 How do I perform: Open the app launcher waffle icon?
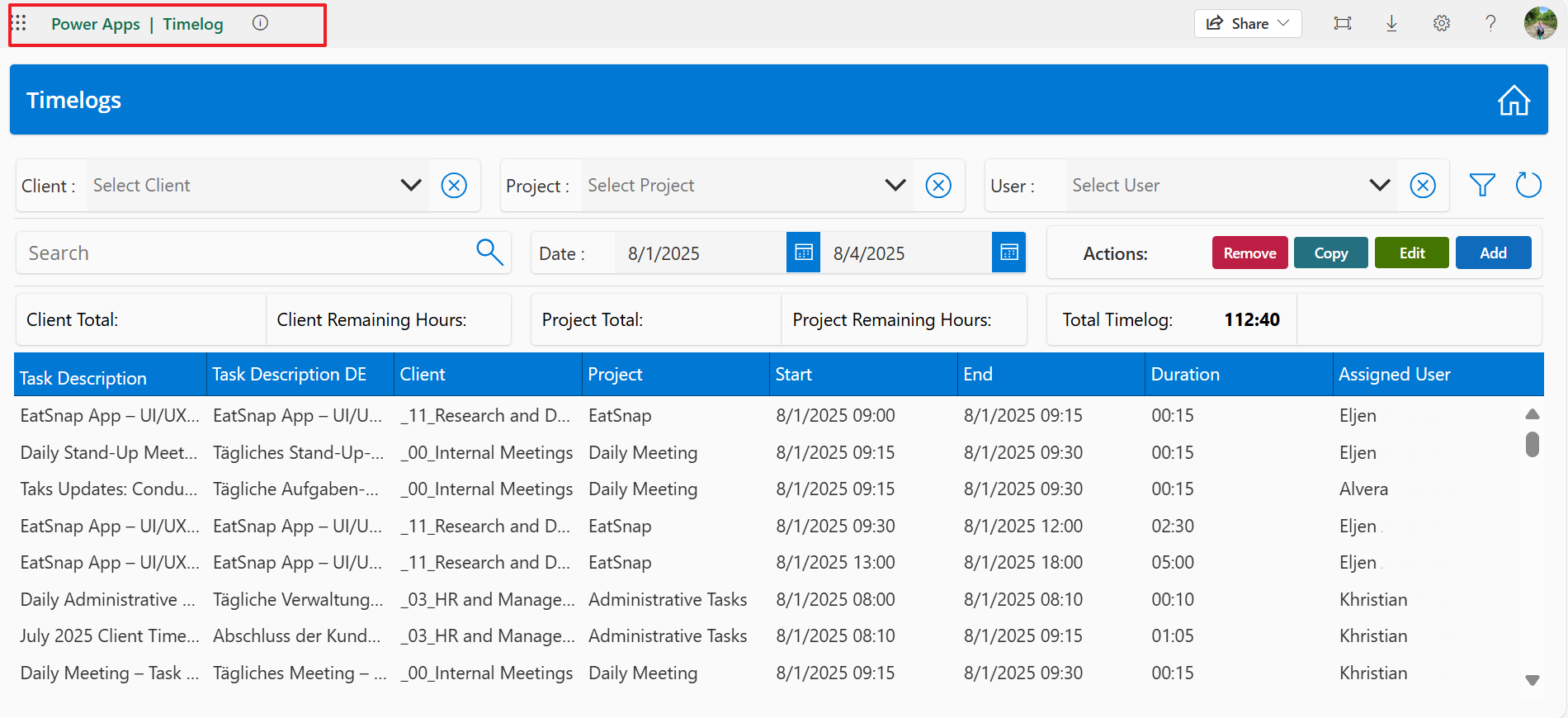[x=19, y=23]
